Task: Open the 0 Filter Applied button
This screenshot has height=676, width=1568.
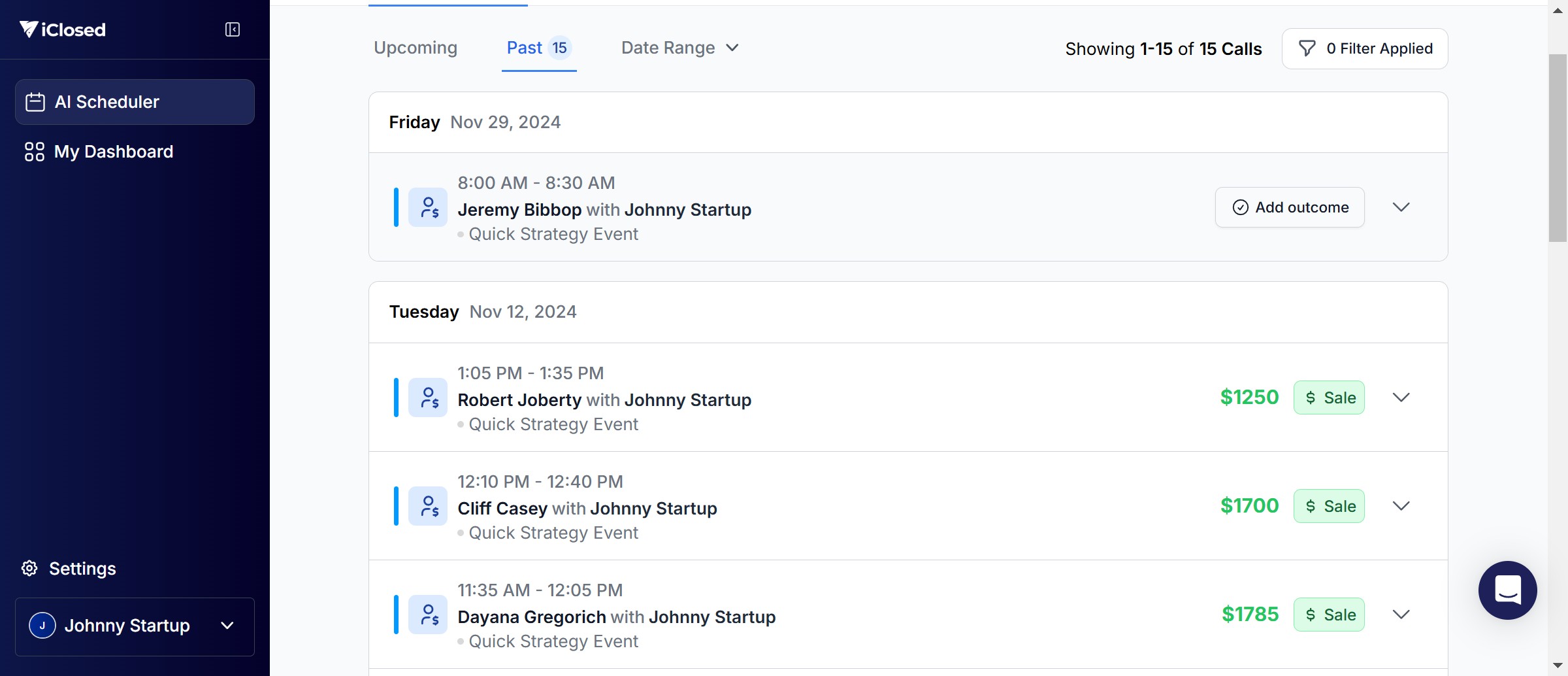Action: 1365,48
